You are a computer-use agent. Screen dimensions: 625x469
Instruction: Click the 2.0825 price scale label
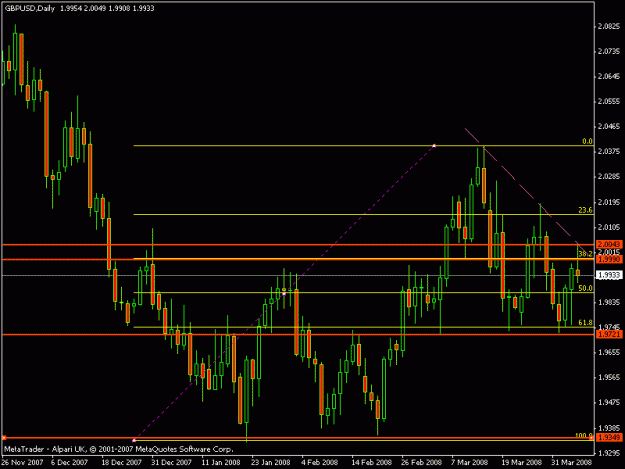click(609, 26)
